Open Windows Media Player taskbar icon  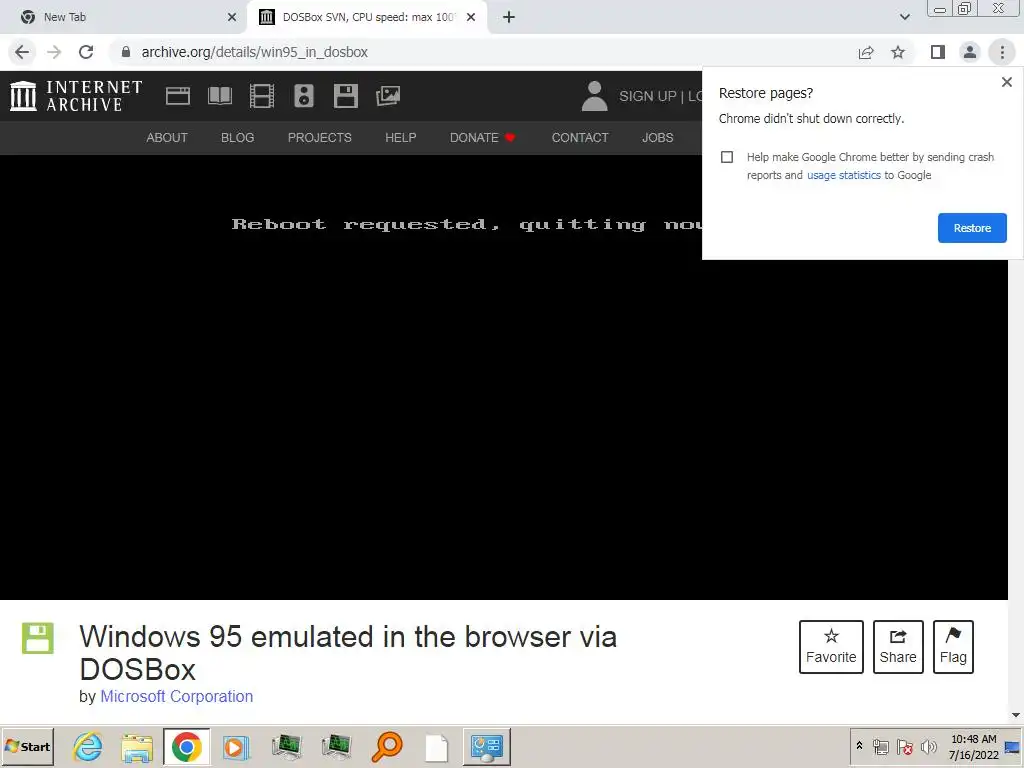(x=235, y=746)
